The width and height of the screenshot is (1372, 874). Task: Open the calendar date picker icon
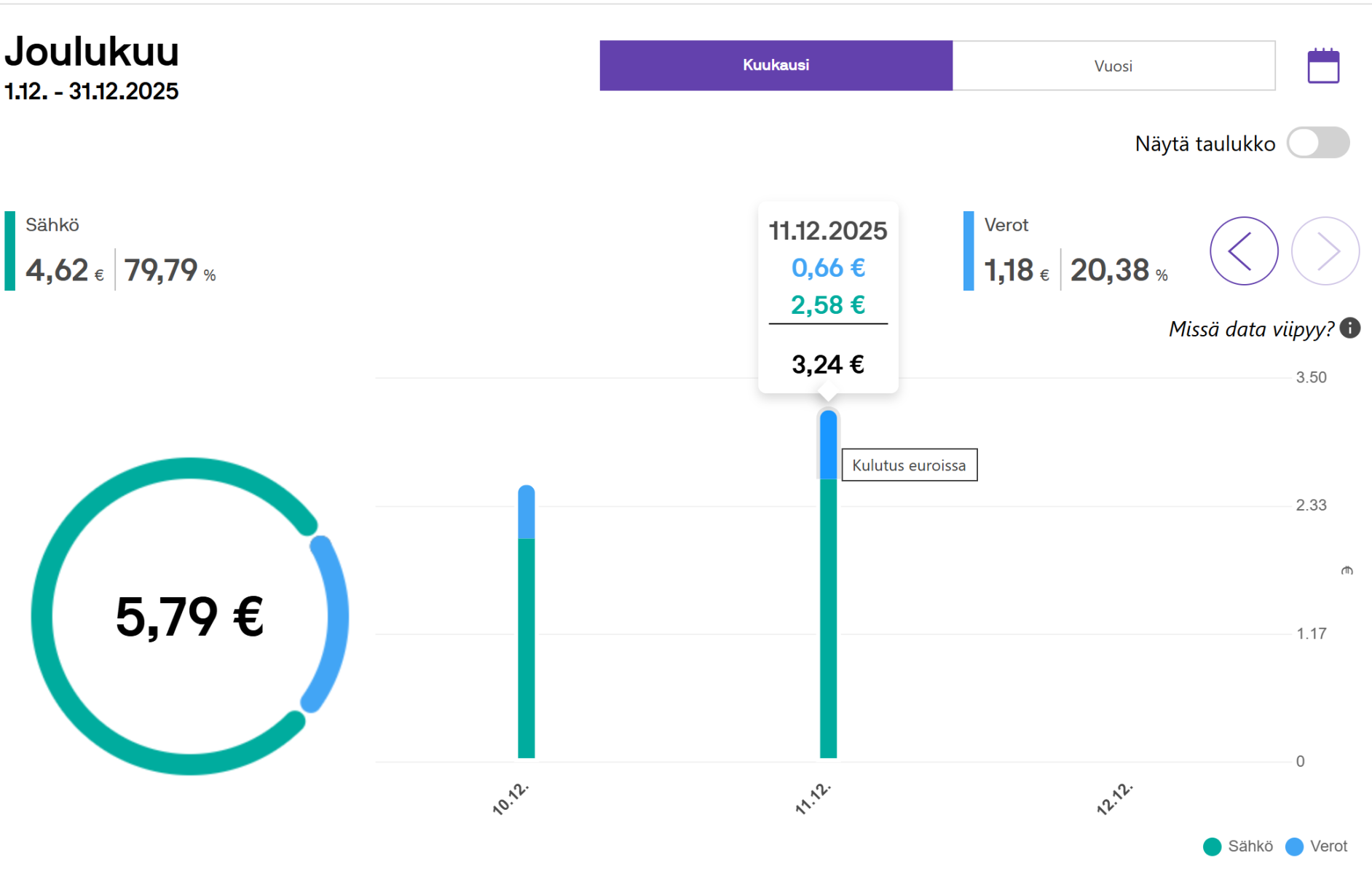pos(1323,66)
